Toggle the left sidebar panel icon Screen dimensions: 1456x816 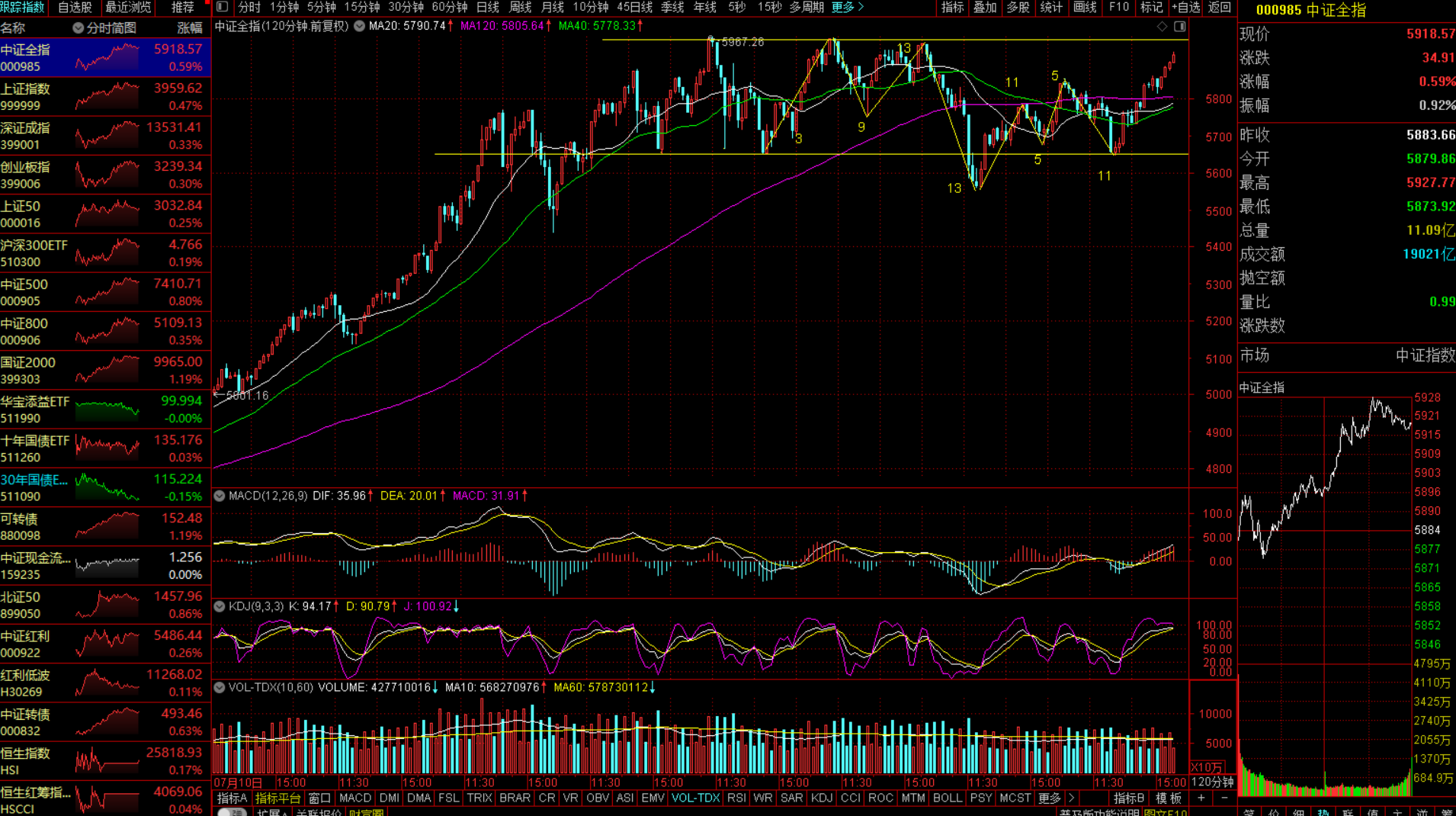tap(222, 7)
